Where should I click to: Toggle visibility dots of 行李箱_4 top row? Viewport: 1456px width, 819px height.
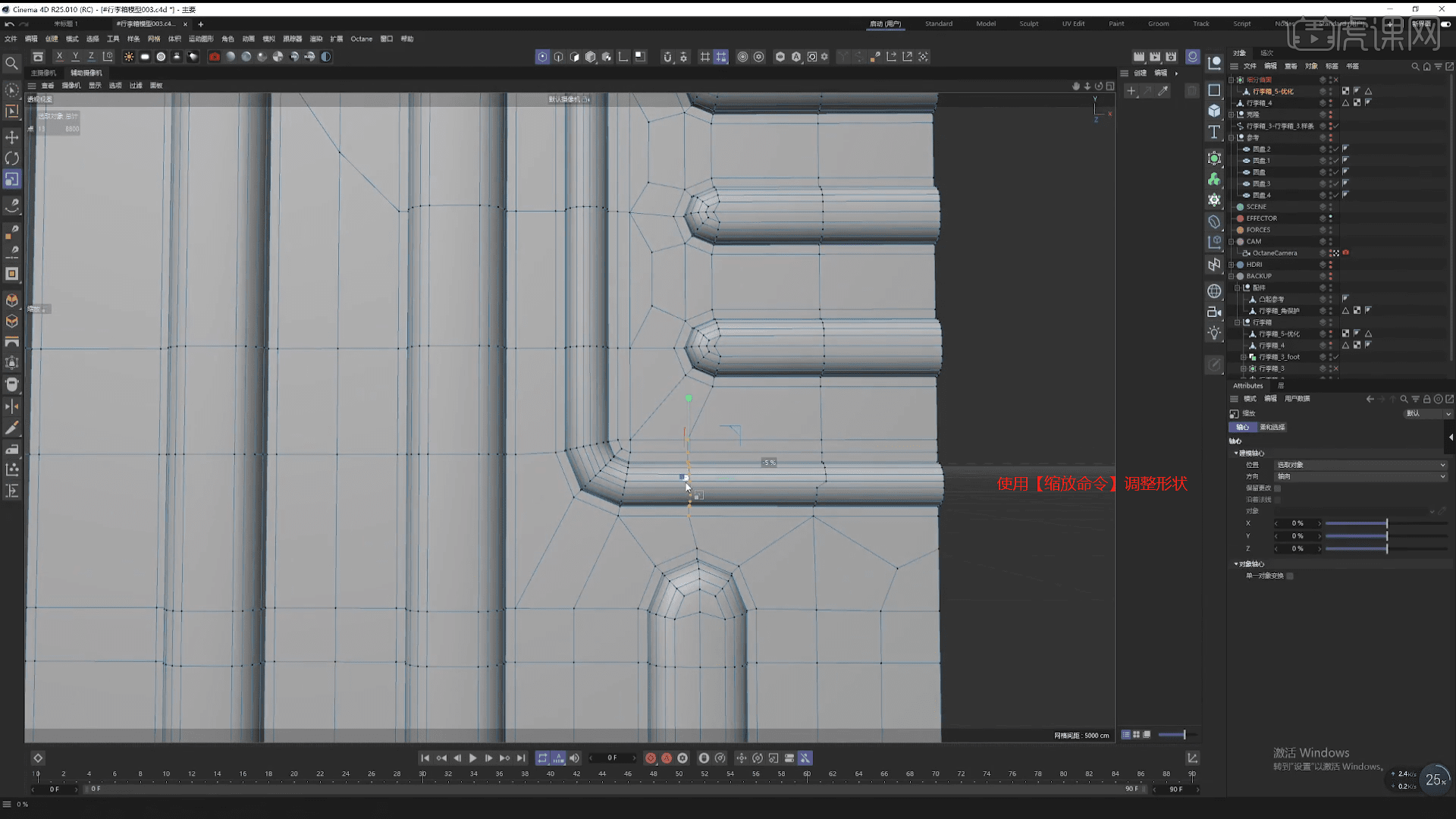click(x=1331, y=103)
